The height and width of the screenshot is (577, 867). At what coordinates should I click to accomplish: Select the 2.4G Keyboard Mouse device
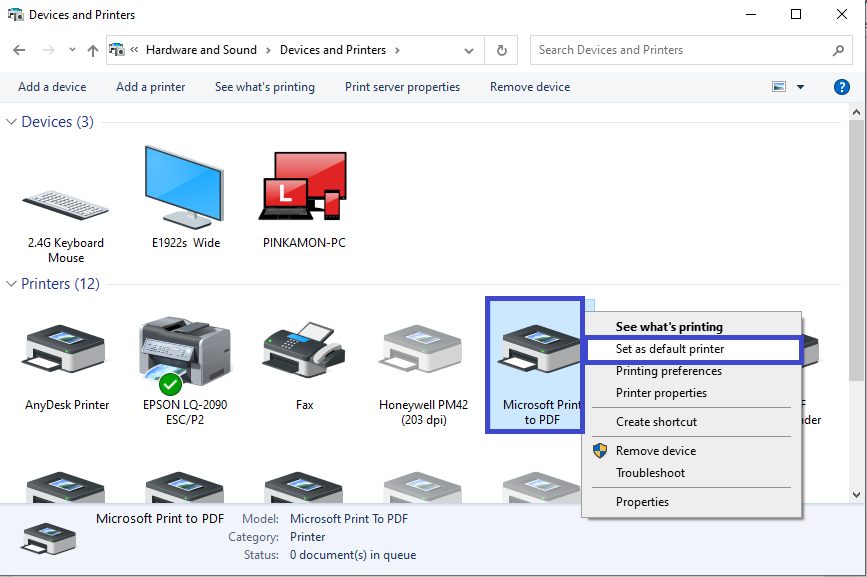[66, 200]
